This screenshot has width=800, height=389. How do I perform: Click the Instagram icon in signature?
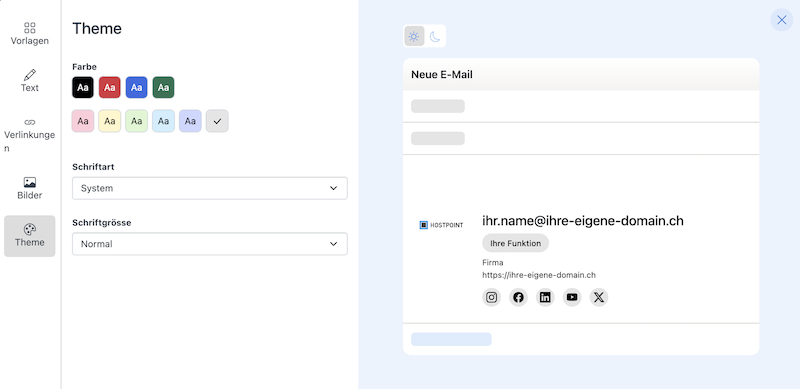coord(491,297)
